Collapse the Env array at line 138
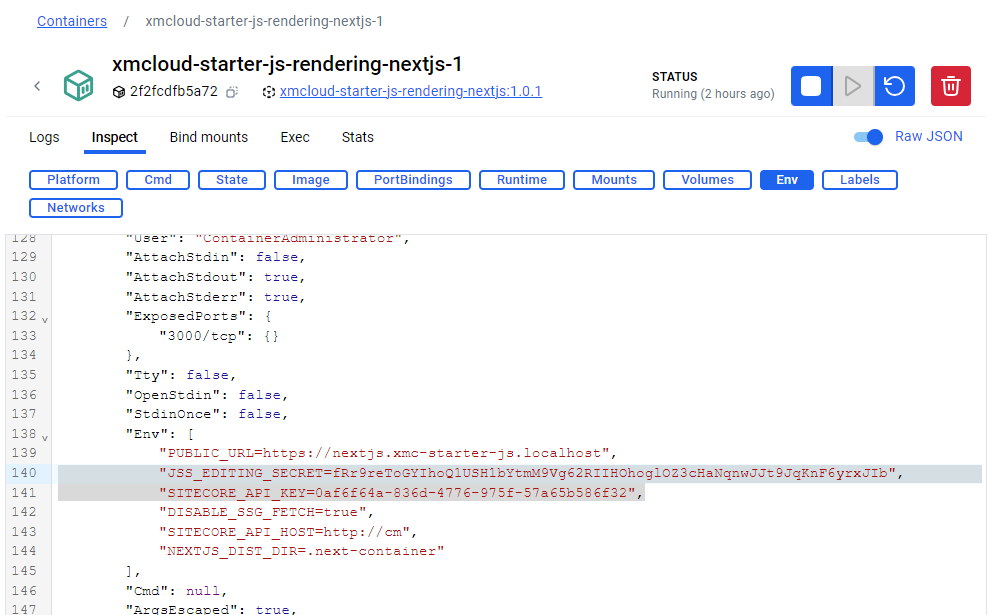This screenshot has width=996, height=615. pos(45,438)
